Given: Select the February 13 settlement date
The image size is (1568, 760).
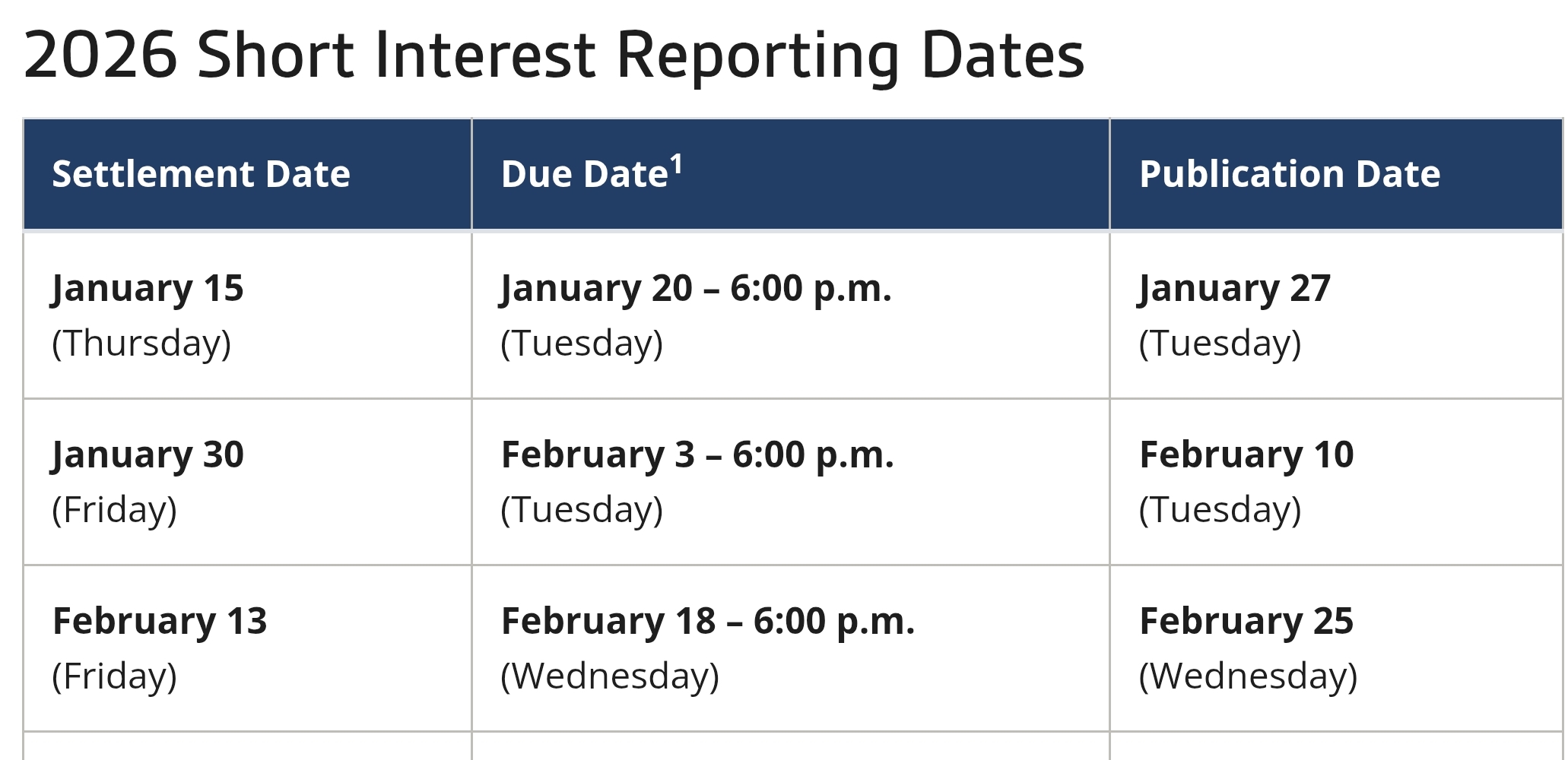Looking at the screenshot, I should 160,621.
